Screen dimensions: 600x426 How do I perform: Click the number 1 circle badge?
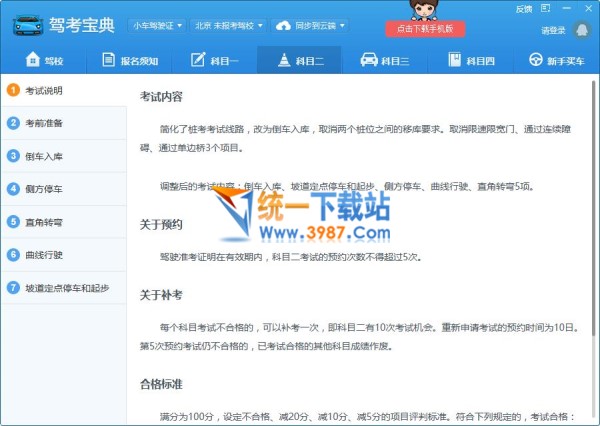pos(13,90)
